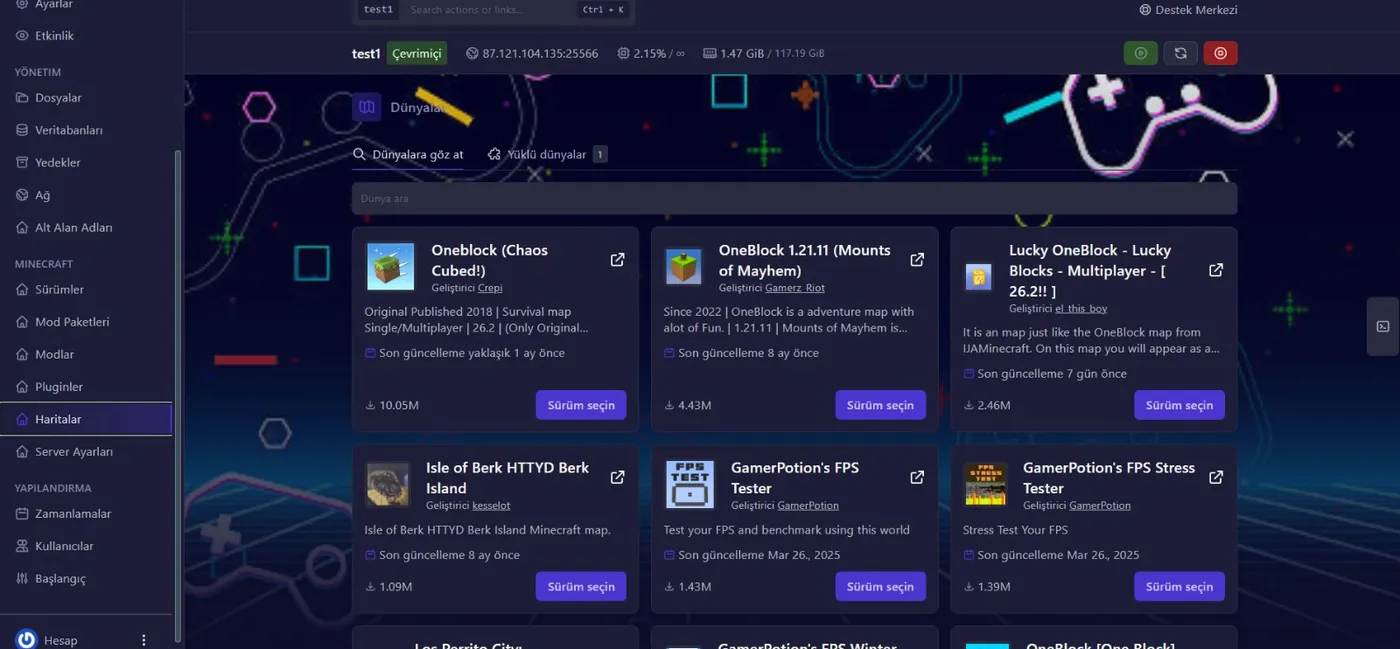Image resolution: width=1400 pixels, height=649 pixels.
Task: Click the Hesap account avatar
Action: coord(27,640)
